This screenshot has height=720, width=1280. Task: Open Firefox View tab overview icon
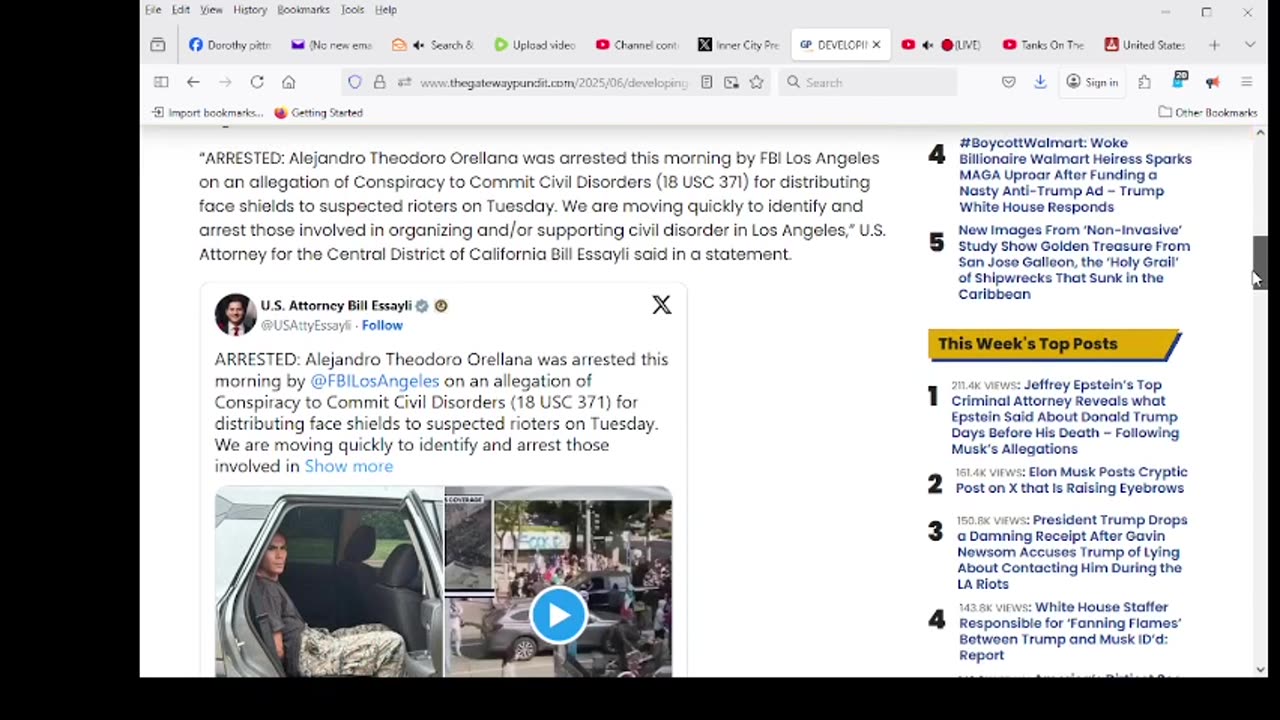tap(158, 45)
